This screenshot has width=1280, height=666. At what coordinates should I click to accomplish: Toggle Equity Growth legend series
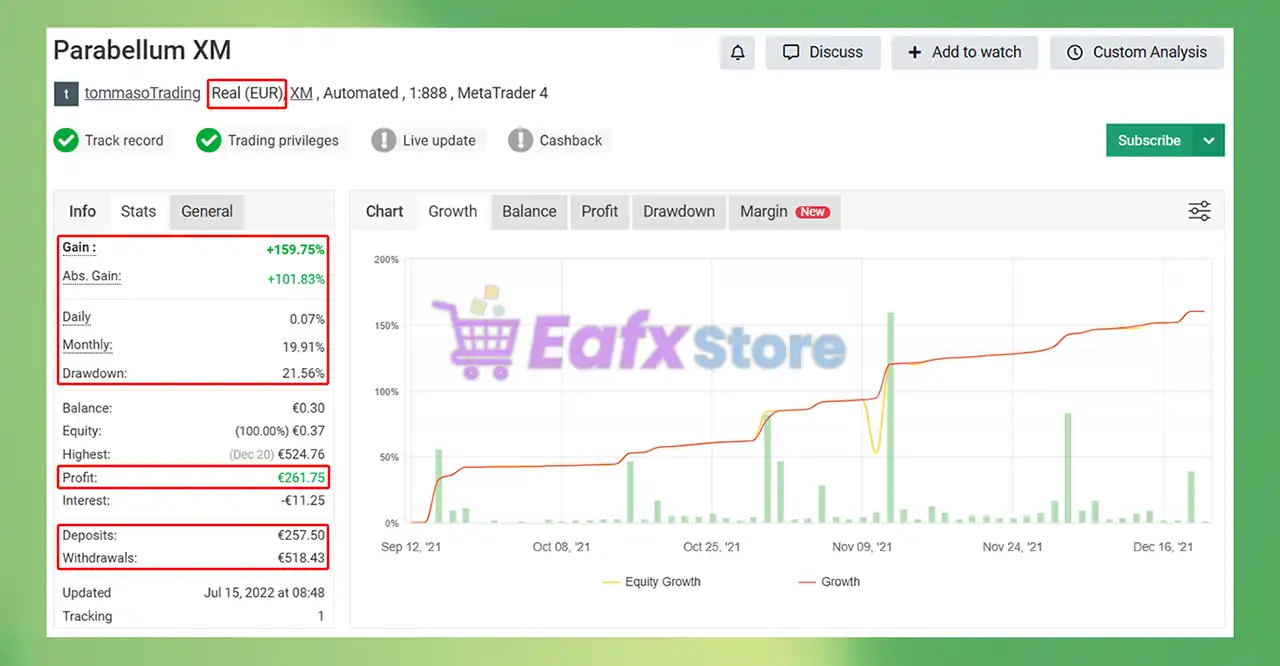(x=651, y=582)
